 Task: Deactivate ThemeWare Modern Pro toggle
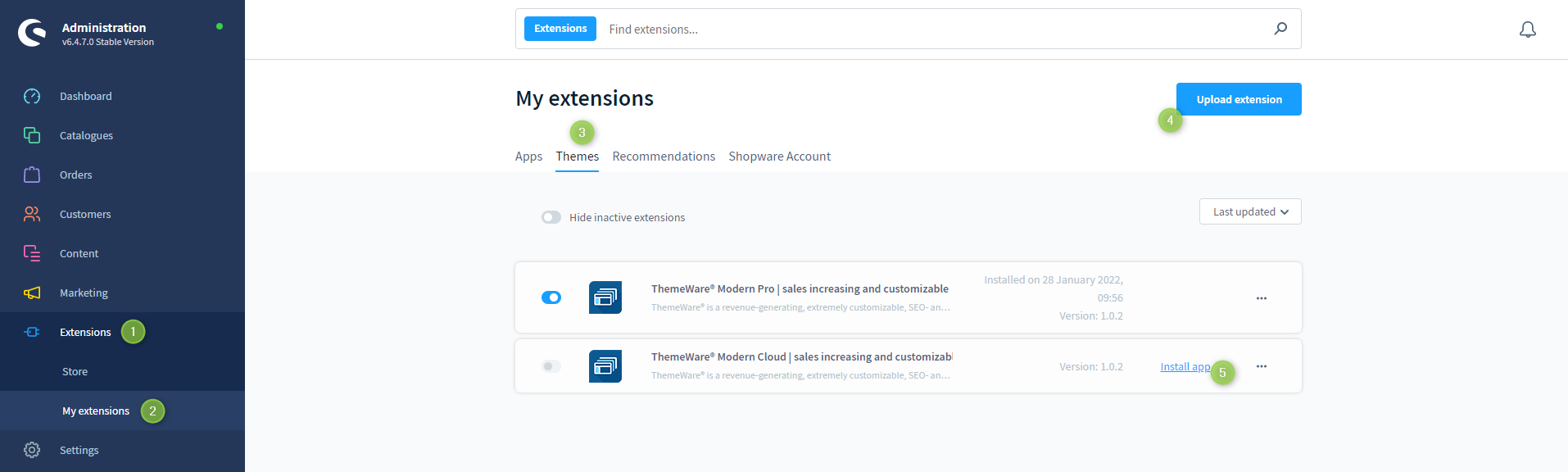click(551, 297)
